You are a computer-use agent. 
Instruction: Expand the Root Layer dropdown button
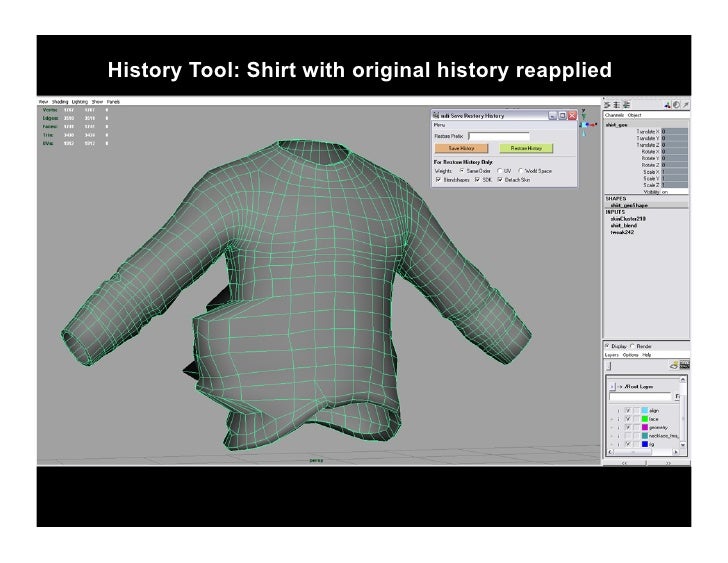613,385
